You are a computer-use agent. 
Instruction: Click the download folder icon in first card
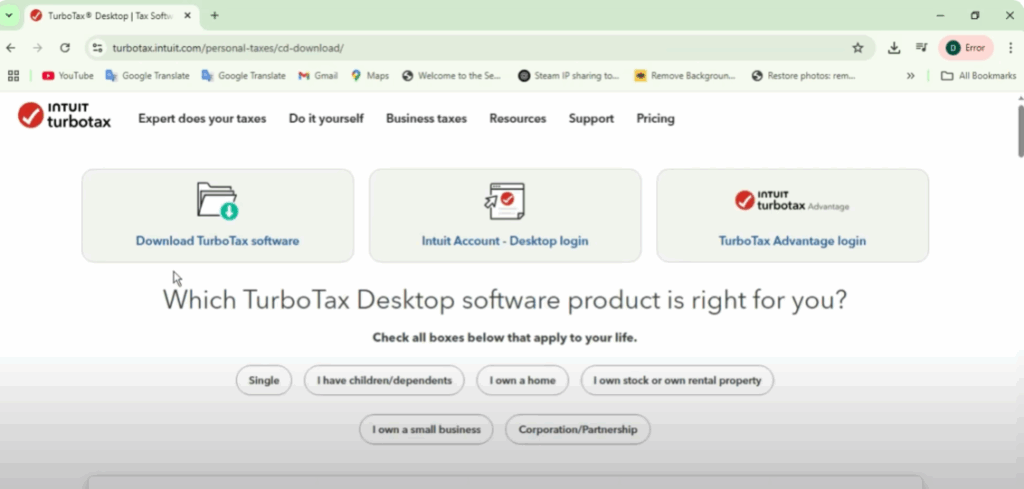217,200
